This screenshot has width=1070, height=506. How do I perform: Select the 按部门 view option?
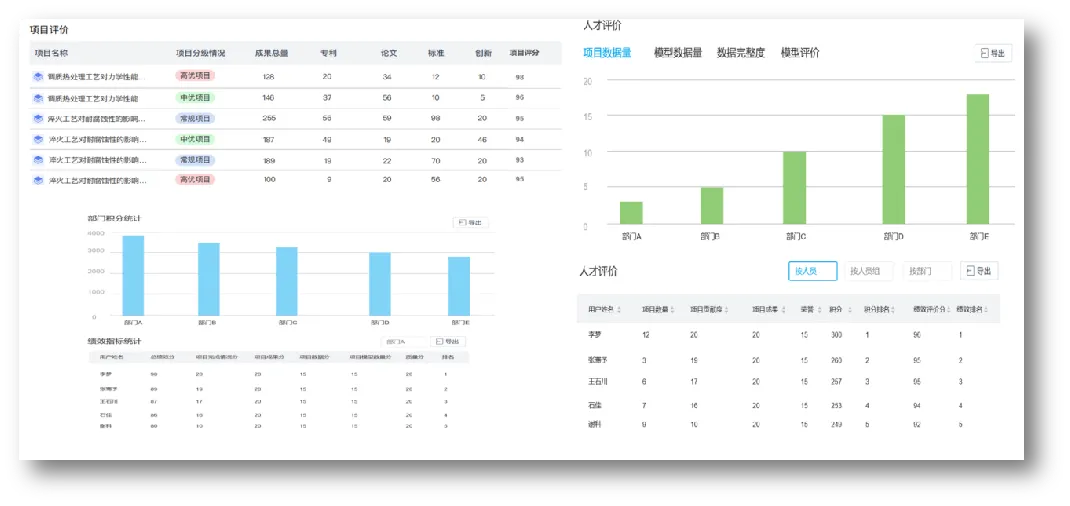tap(927, 271)
